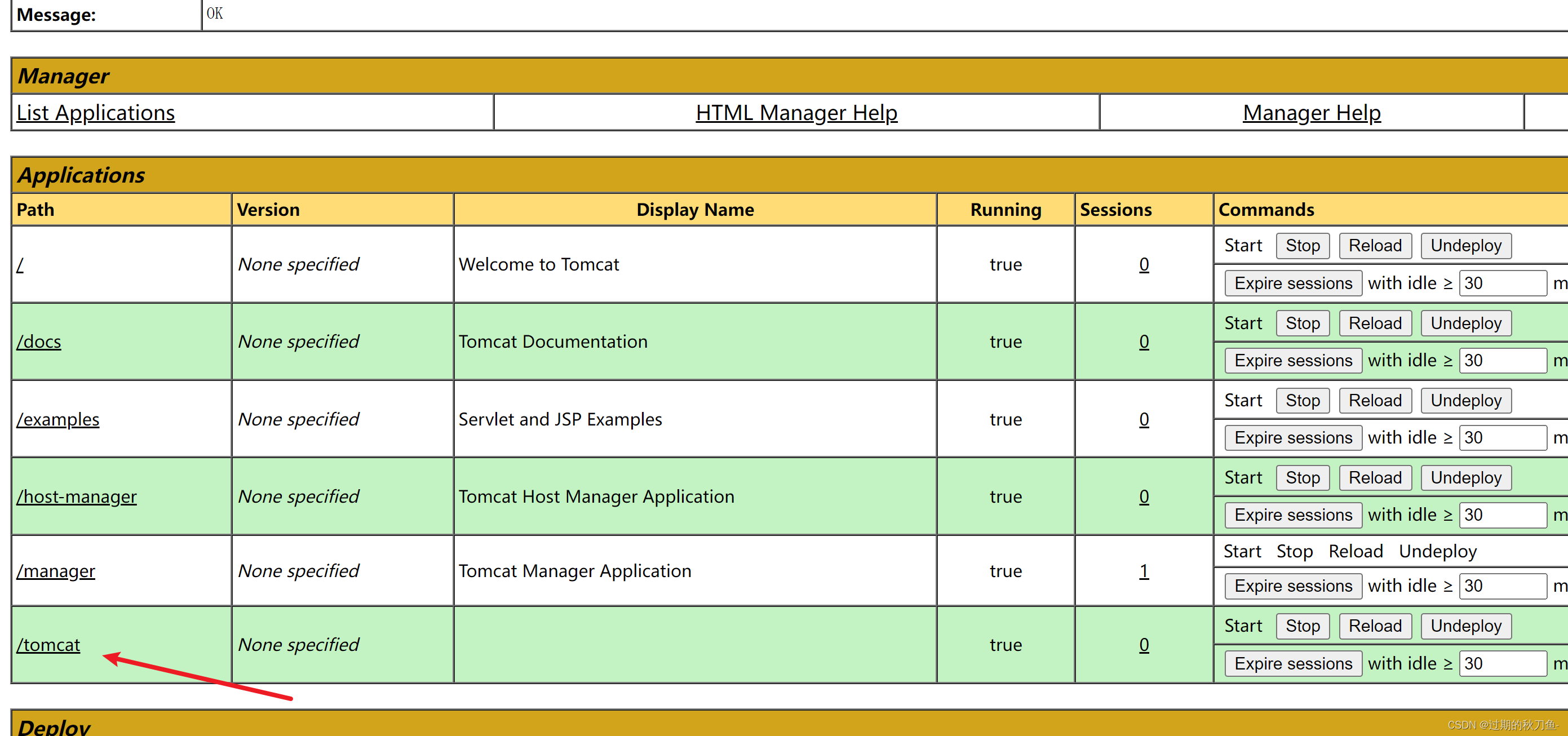Stop the /tomcat application
The height and width of the screenshot is (736, 1568).
click(x=1303, y=627)
